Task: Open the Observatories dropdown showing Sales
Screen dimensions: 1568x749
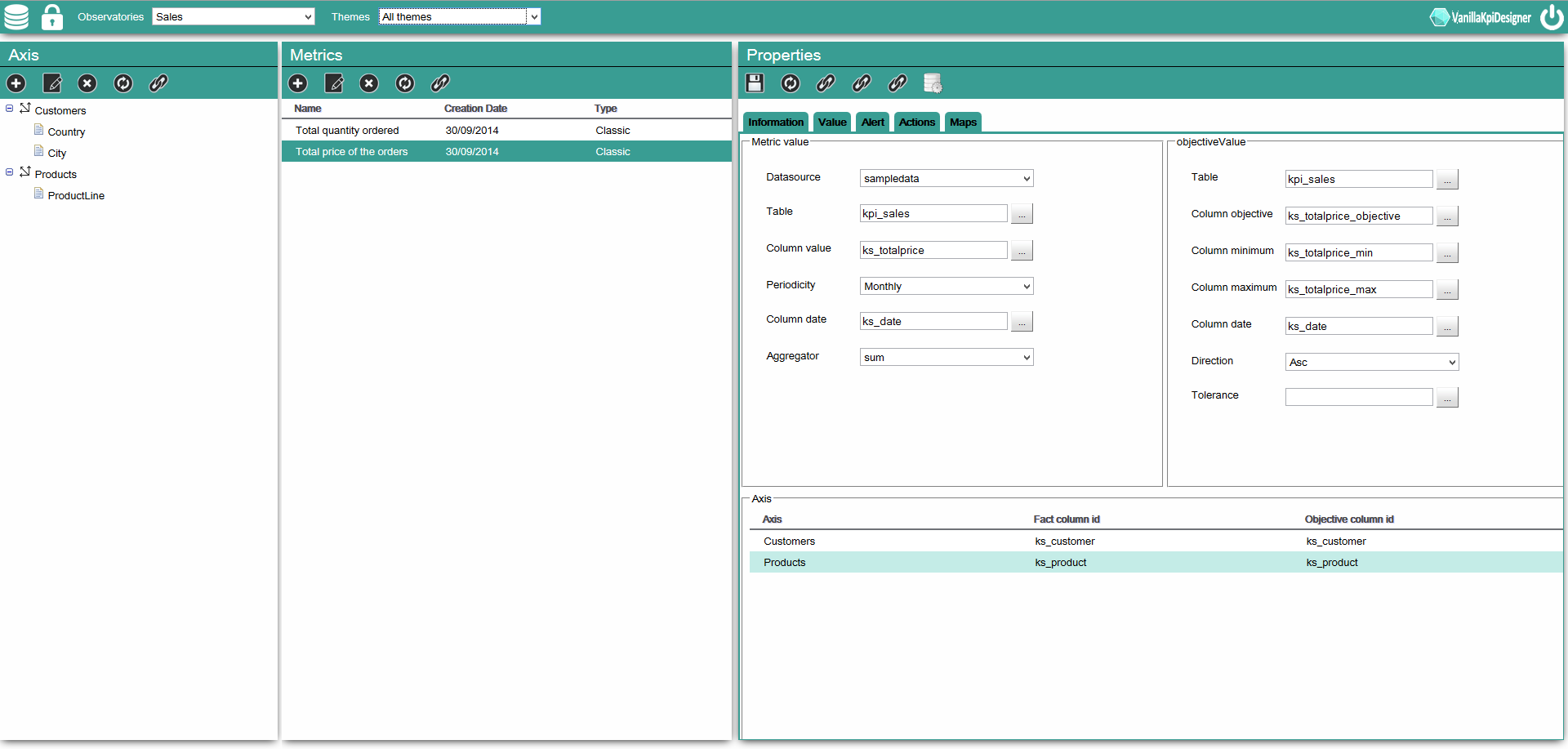Action: pos(234,16)
